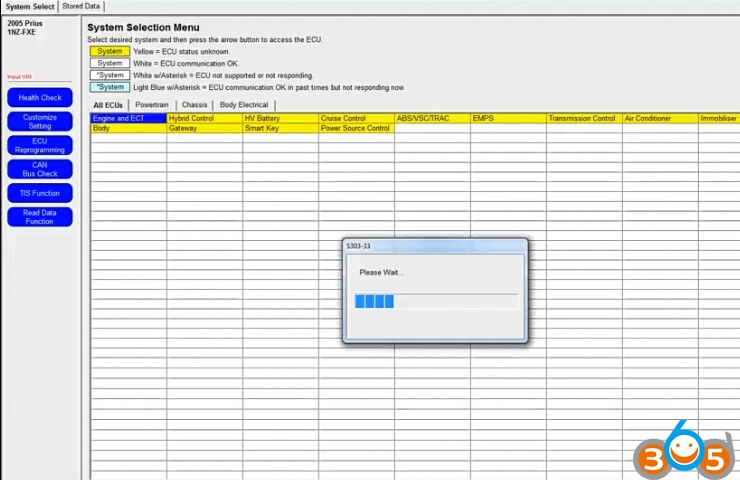Select the Smart Key system
The image size is (740, 480).
pos(280,128)
